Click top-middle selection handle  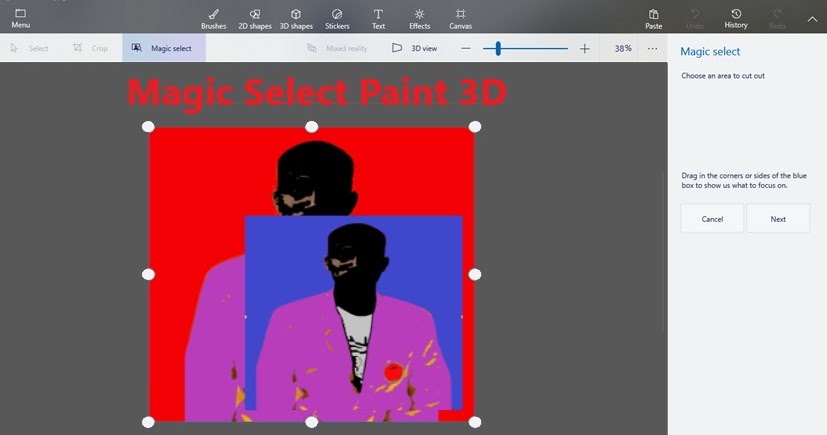tap(312, 127)
